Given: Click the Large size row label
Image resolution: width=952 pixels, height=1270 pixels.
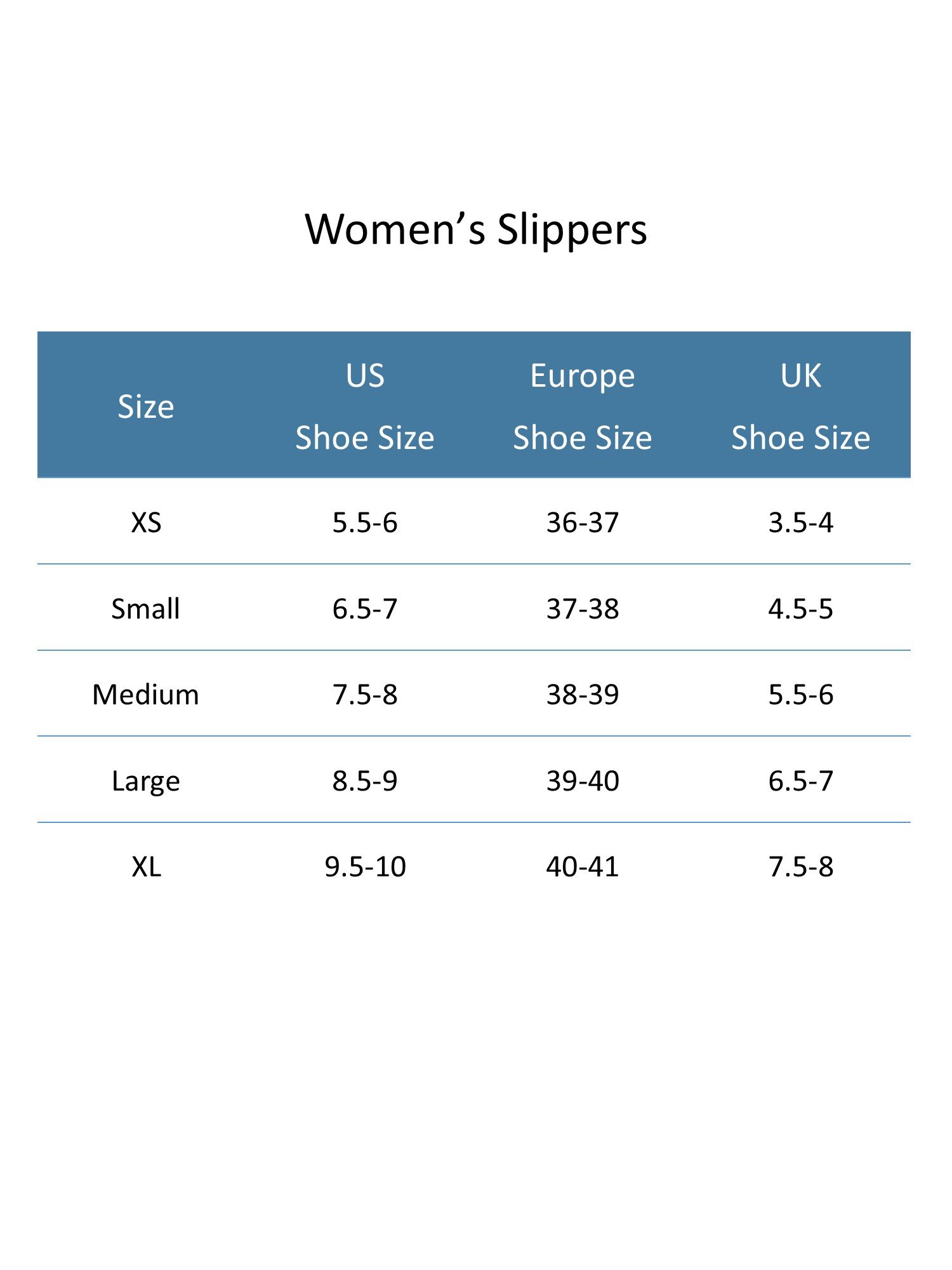Looking at the screenshot, I should (146, 780).
